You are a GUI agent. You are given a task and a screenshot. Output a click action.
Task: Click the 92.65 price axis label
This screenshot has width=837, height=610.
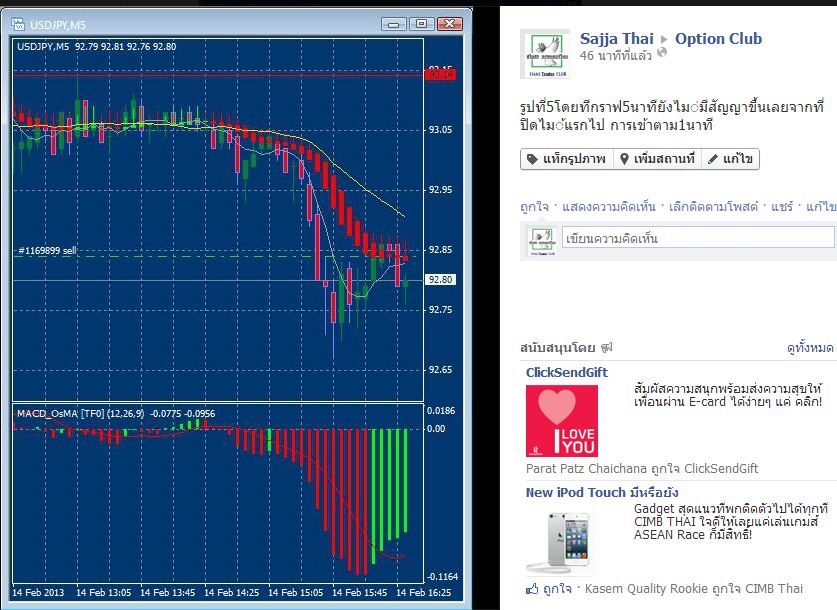[440, 369]
